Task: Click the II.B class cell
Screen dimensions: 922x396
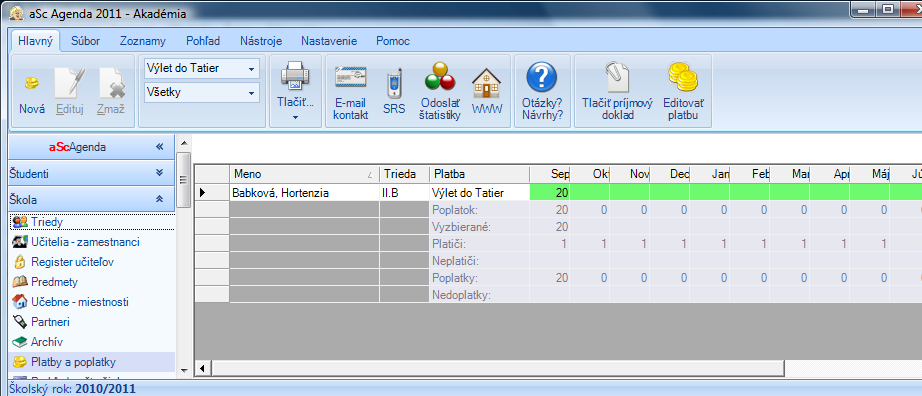Action: click(x=404, y=192)
